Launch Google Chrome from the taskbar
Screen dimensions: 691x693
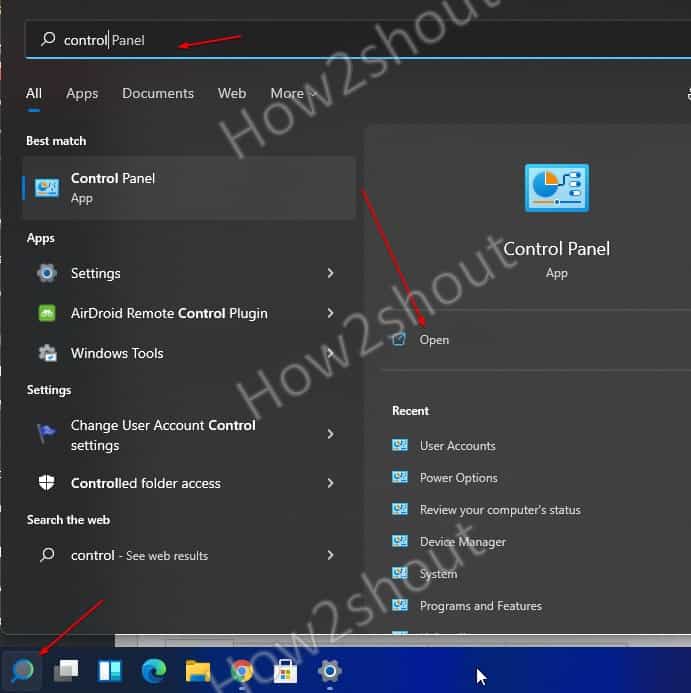242,671
